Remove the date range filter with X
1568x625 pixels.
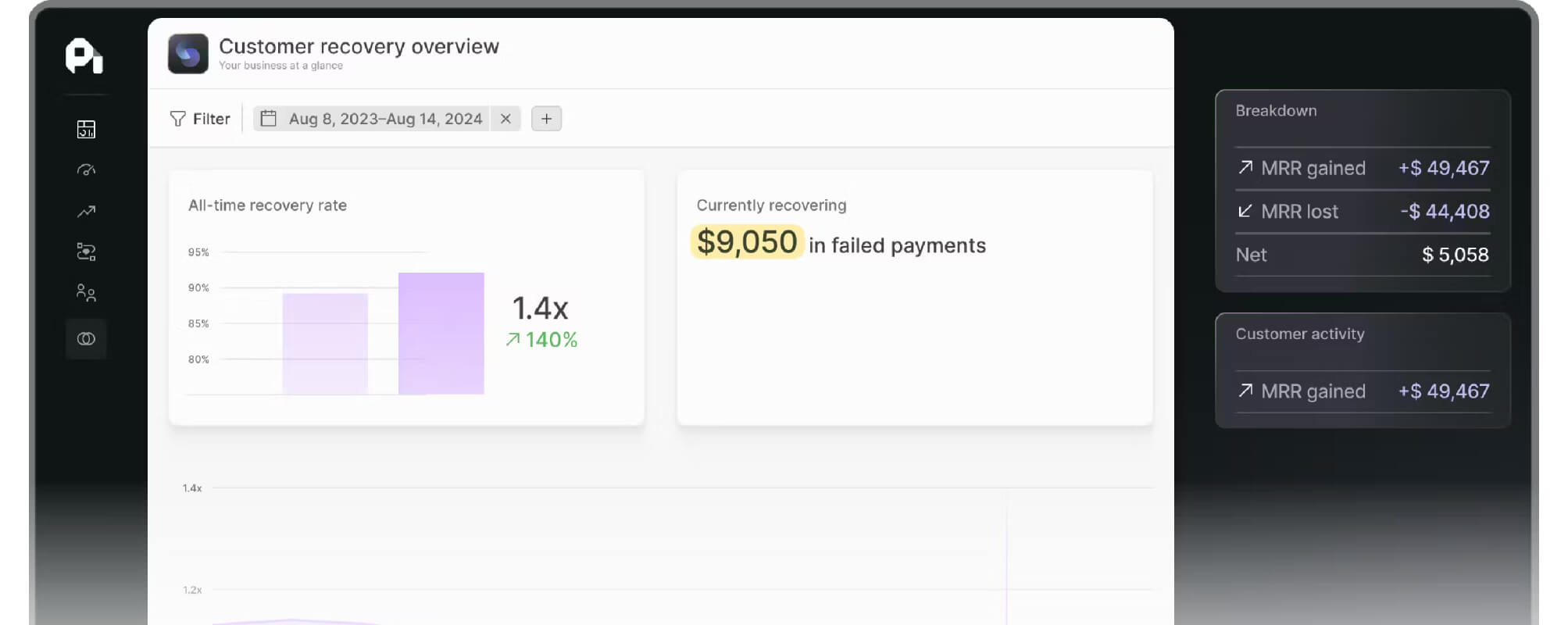click(505, 119)
